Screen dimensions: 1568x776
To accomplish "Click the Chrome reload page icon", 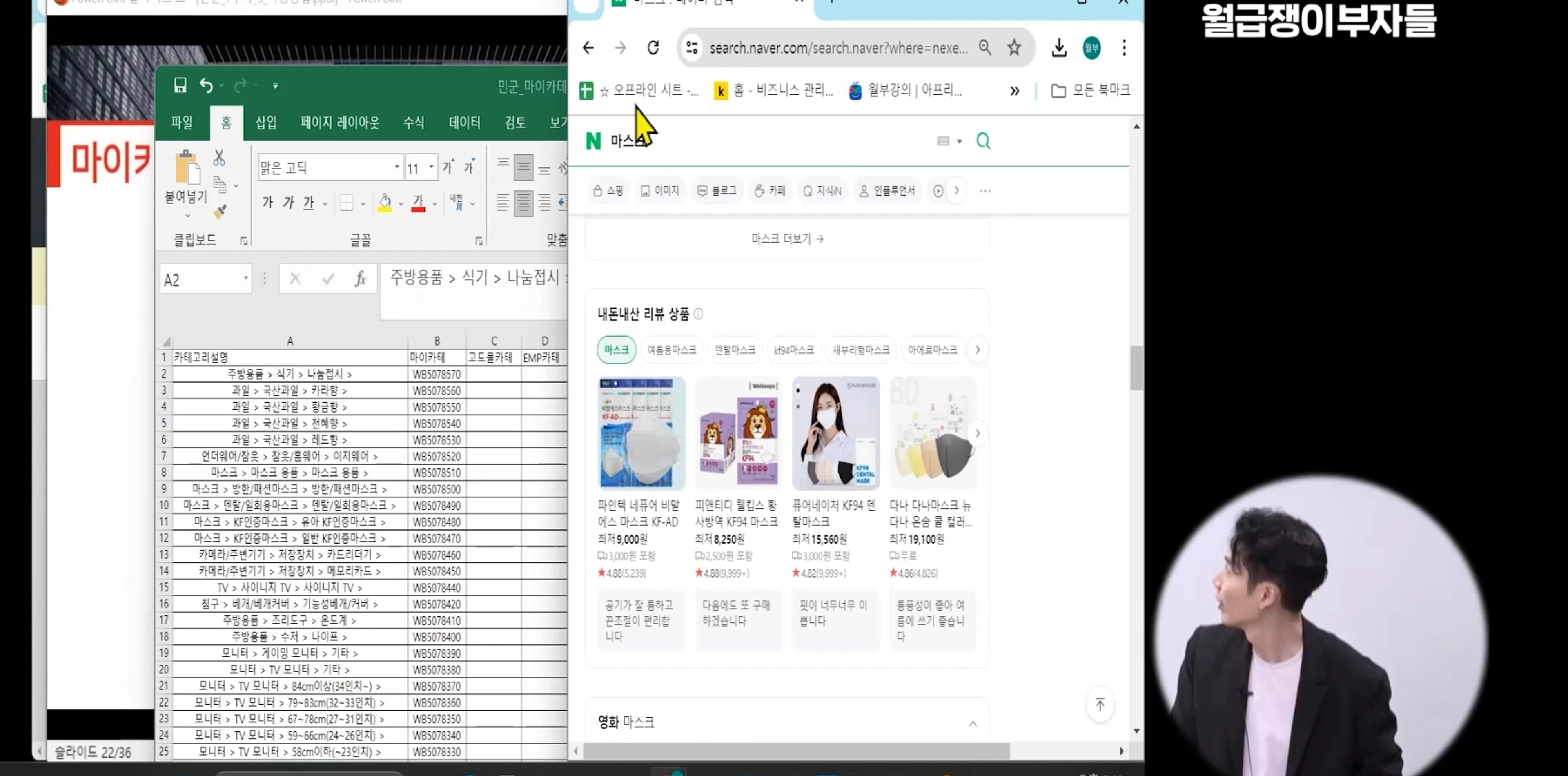I will [x=653, y=47].
